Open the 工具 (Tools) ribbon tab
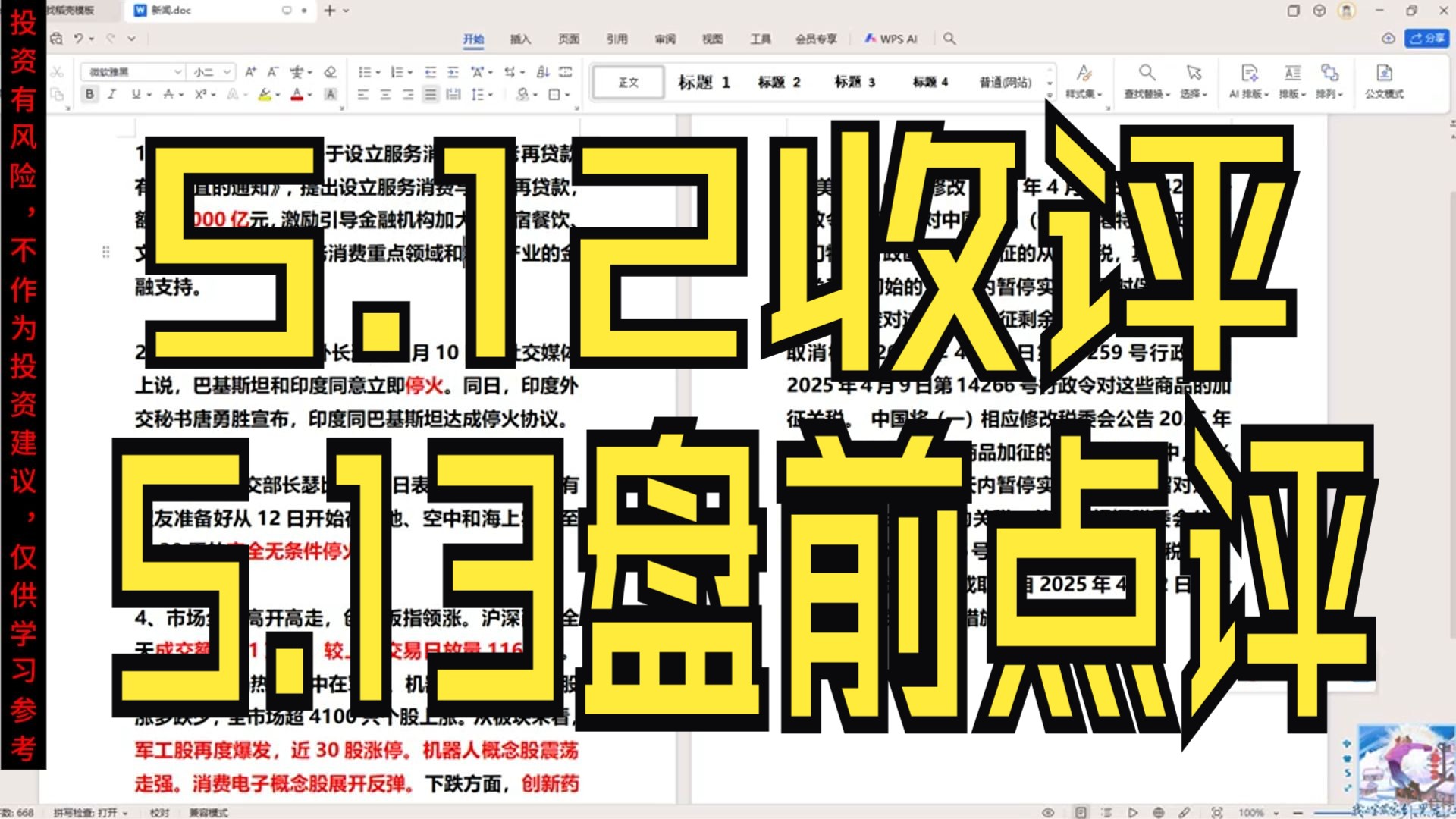 (761, 39)
